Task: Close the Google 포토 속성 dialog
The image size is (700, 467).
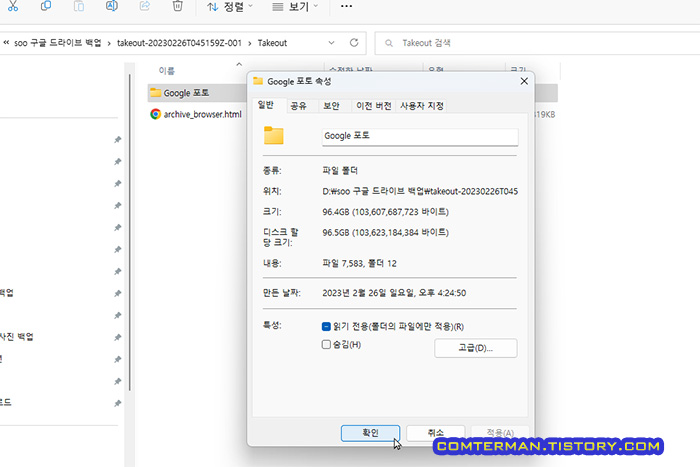Action: click(524, 81)
